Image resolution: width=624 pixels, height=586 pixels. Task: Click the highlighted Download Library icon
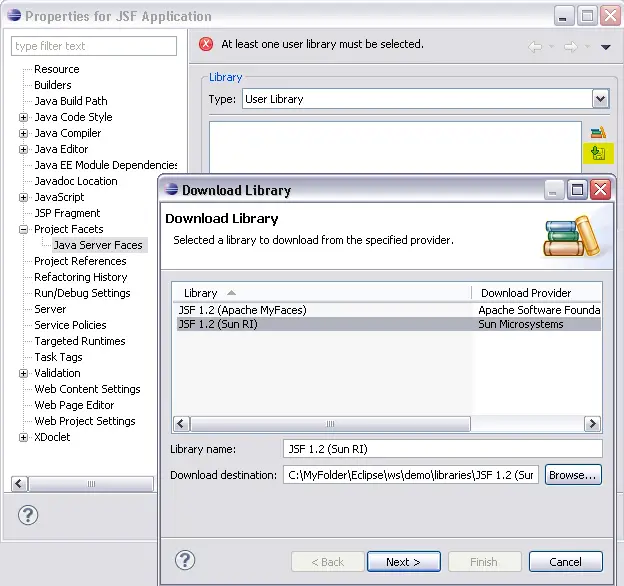(x=598, y=153)
